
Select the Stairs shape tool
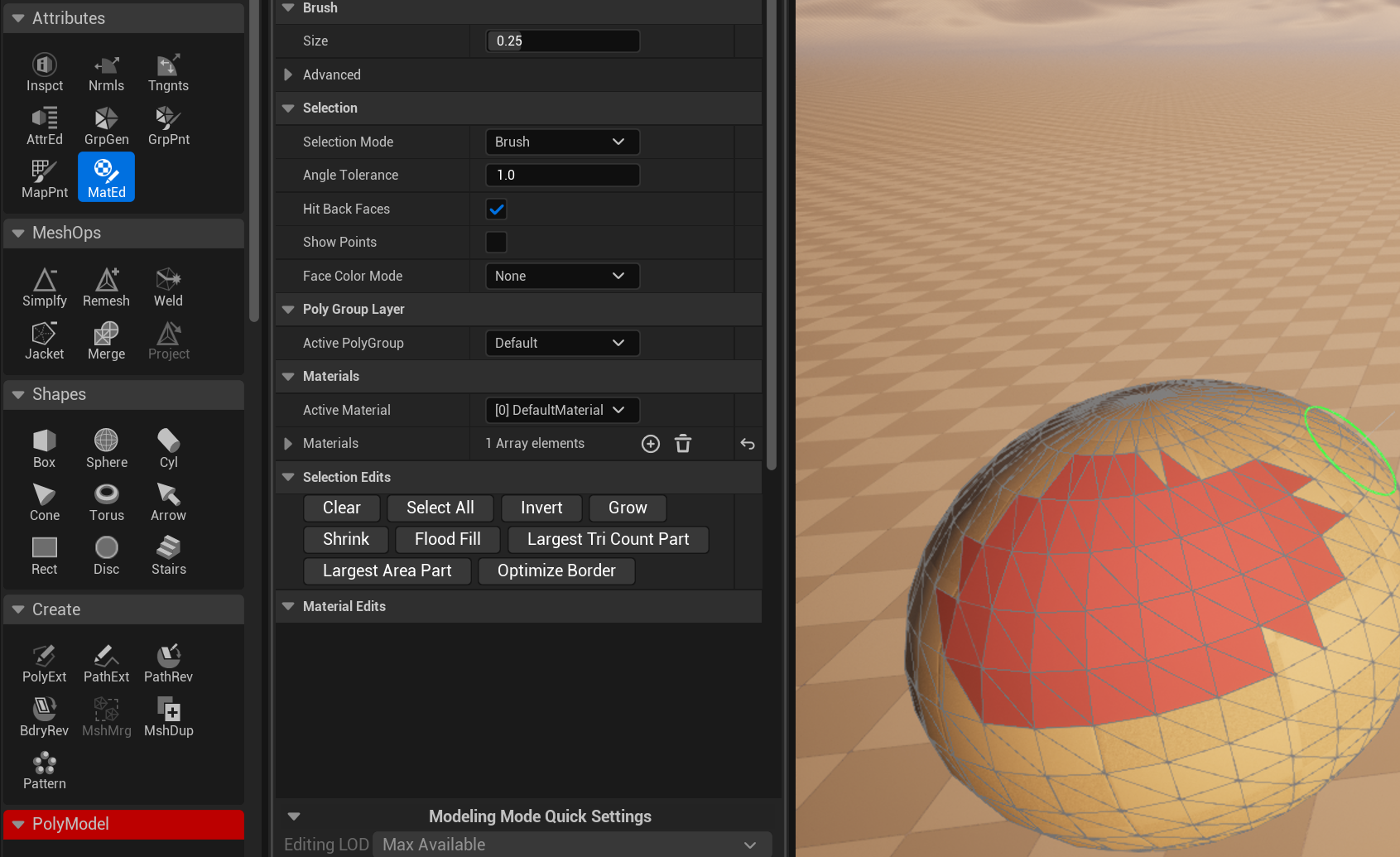[168, 556]
